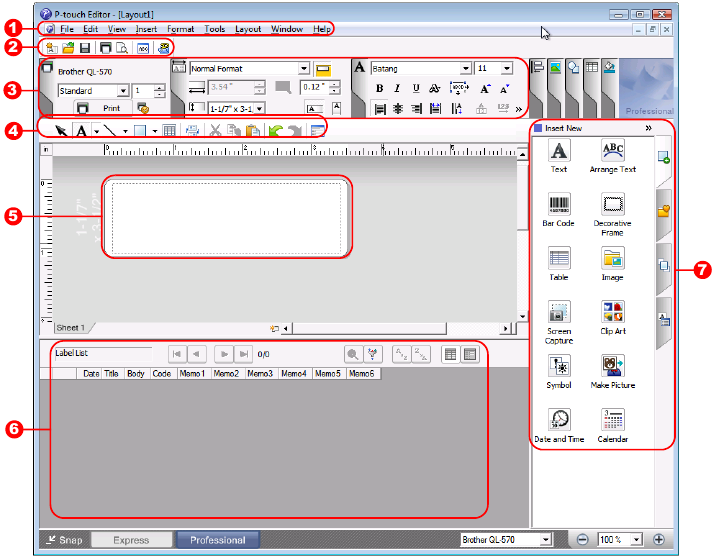Justify the text
714x557 pixels.
tap(436, 109)
